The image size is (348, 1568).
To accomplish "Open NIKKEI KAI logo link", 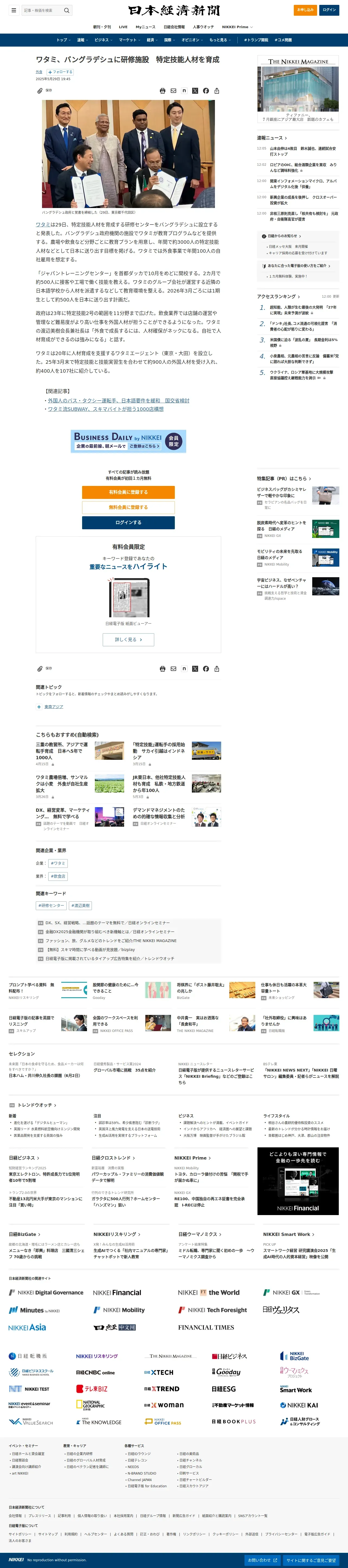I will pos(299,1405).
